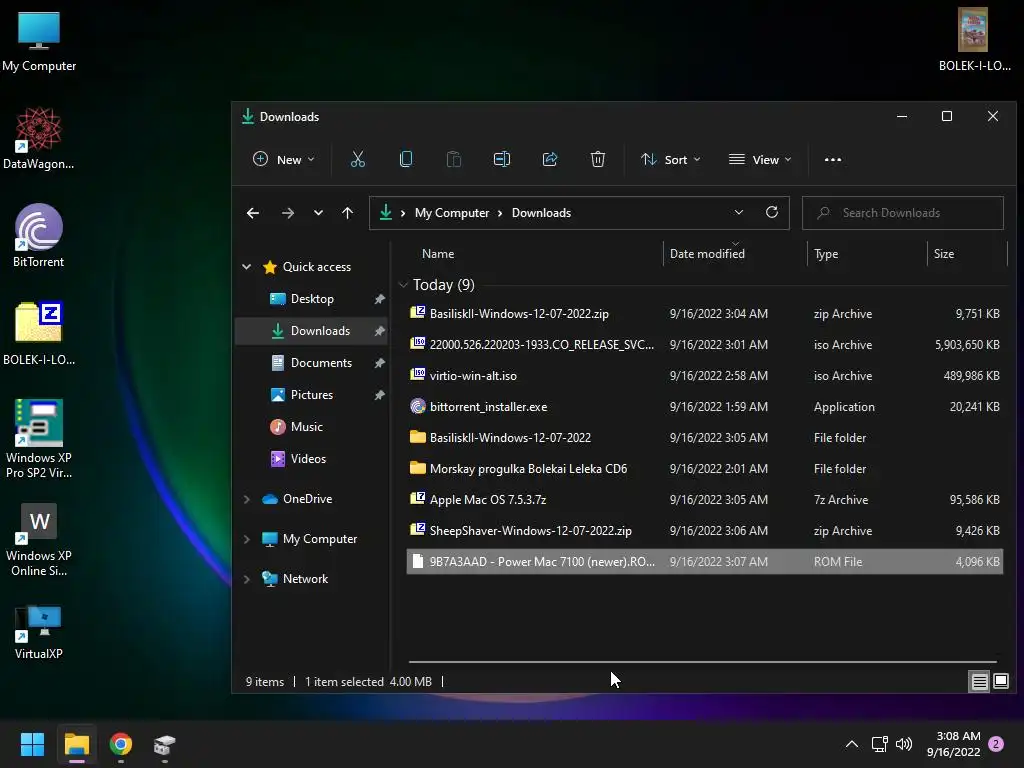The height and width of the screenshot is (768, 1024).
Task: Click the Delete trash icon
Action: [598, 159]
